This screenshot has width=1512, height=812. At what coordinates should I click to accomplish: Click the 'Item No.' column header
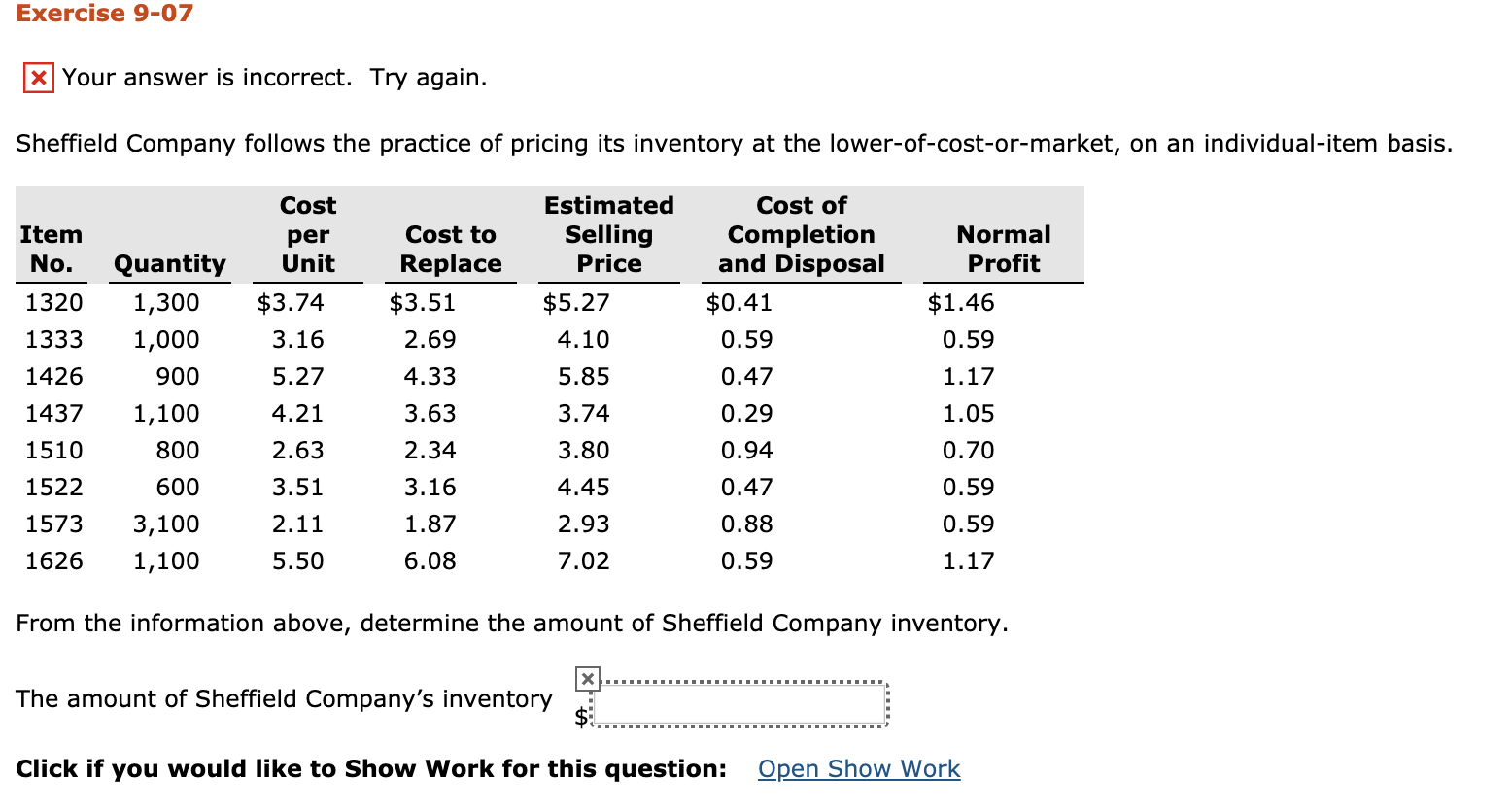click(x=52, y=249)
